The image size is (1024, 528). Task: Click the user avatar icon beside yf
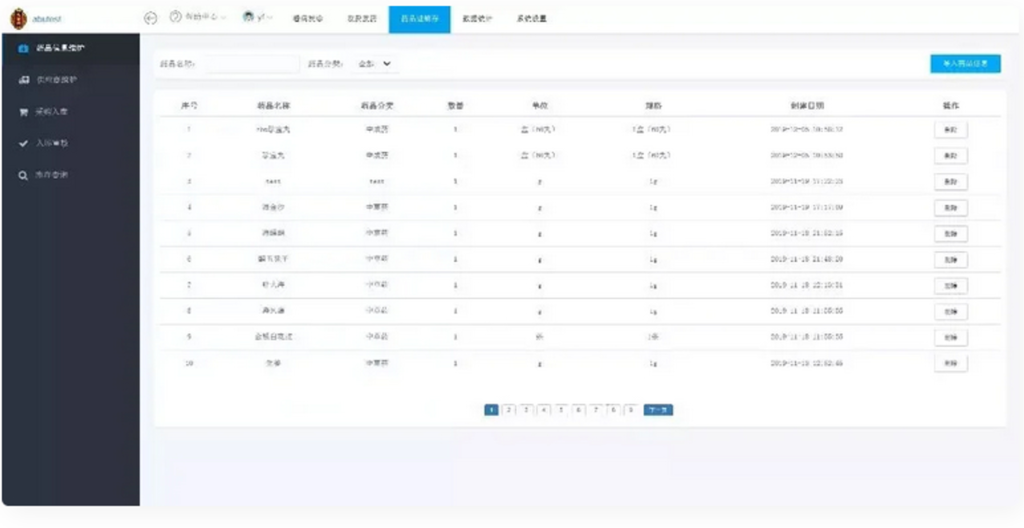248,17
